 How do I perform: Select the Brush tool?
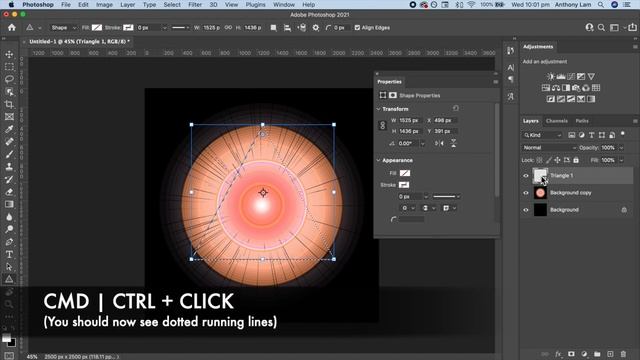click(x=9, y=154)
